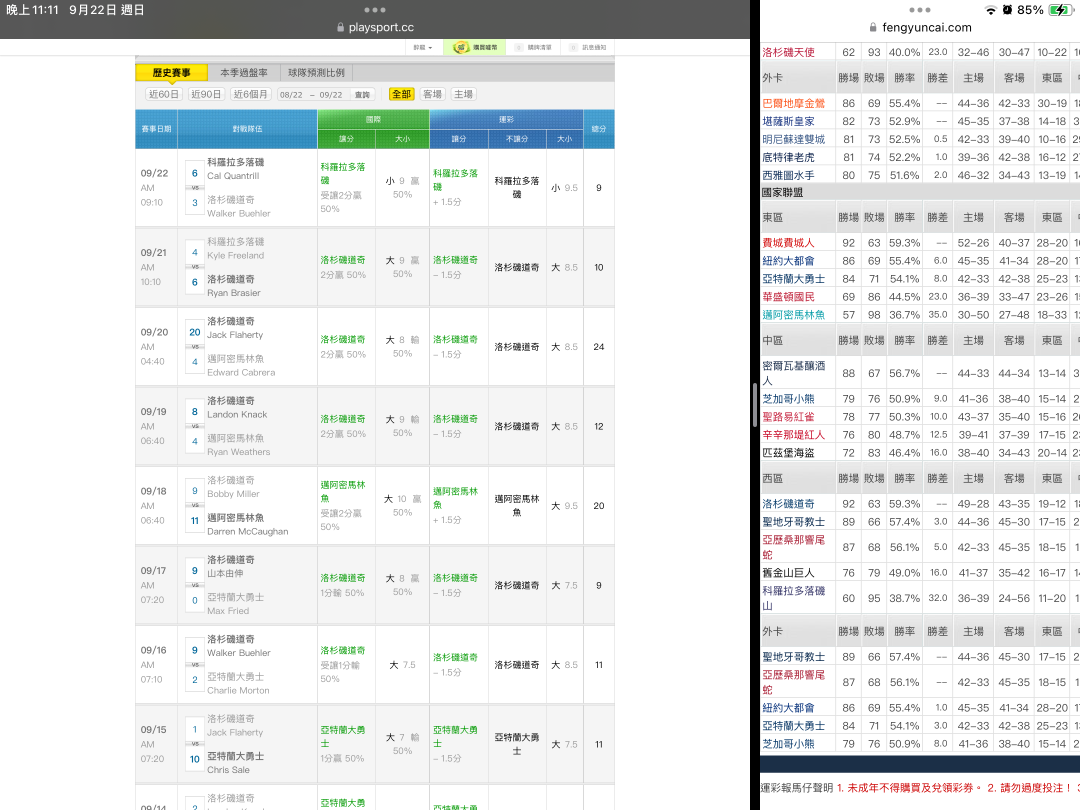Select the 主場 venue filter
This screenshot has width=1080, height=810.
[464, 94]
